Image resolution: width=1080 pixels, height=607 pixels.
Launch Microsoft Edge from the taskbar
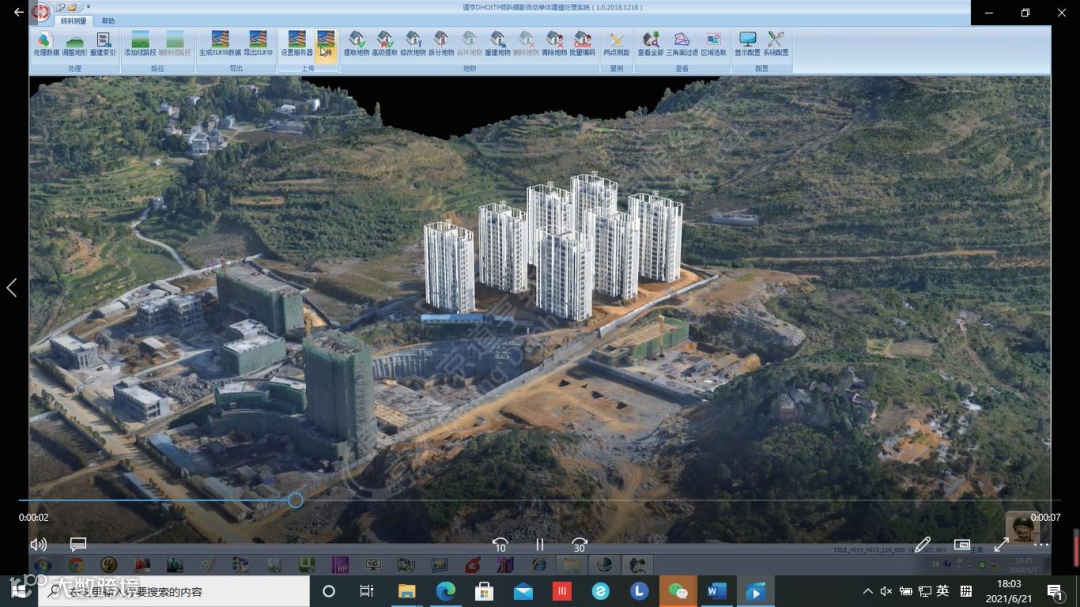446,591
